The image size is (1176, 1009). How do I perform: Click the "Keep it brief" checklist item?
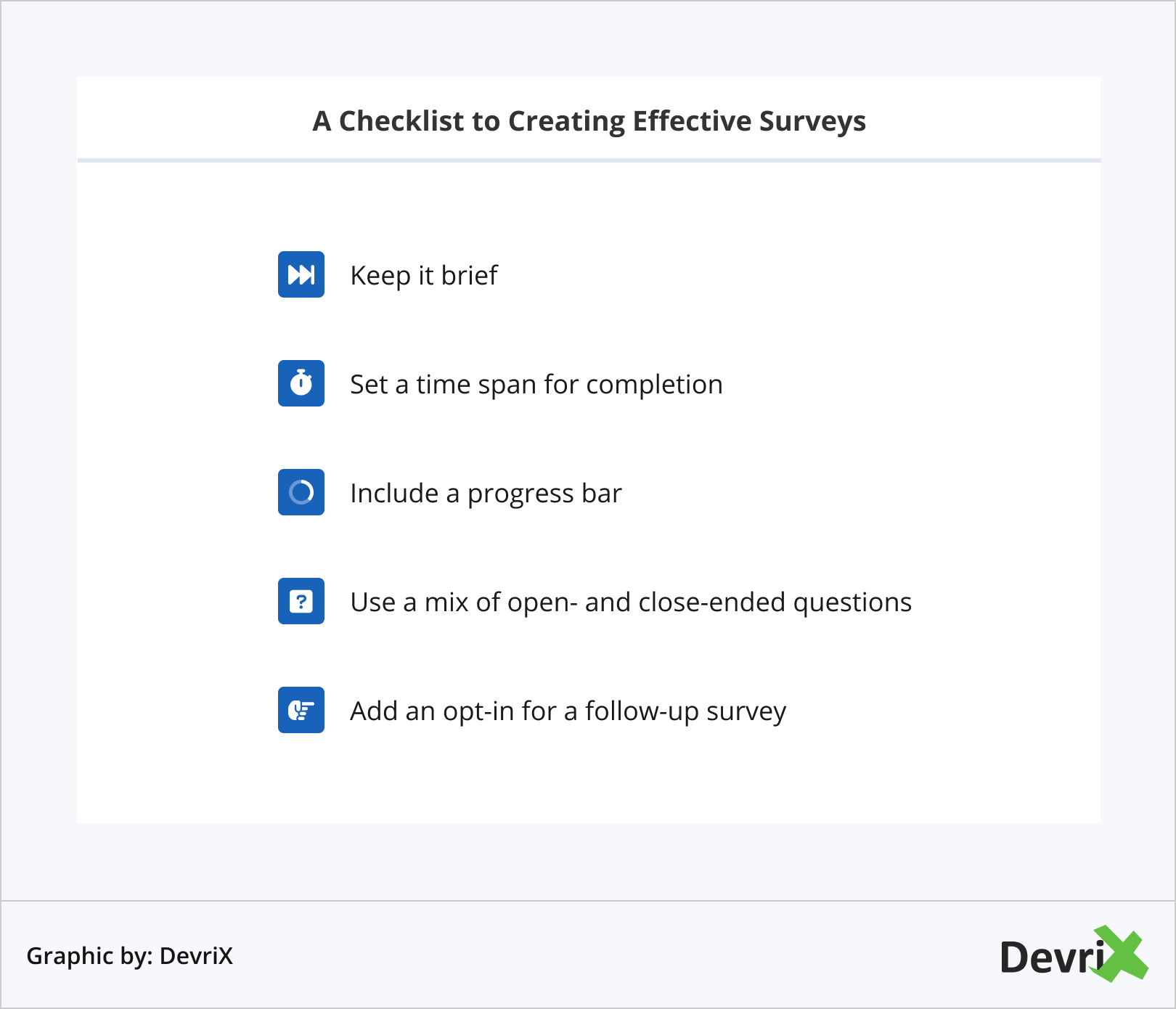tap(424, 276)
